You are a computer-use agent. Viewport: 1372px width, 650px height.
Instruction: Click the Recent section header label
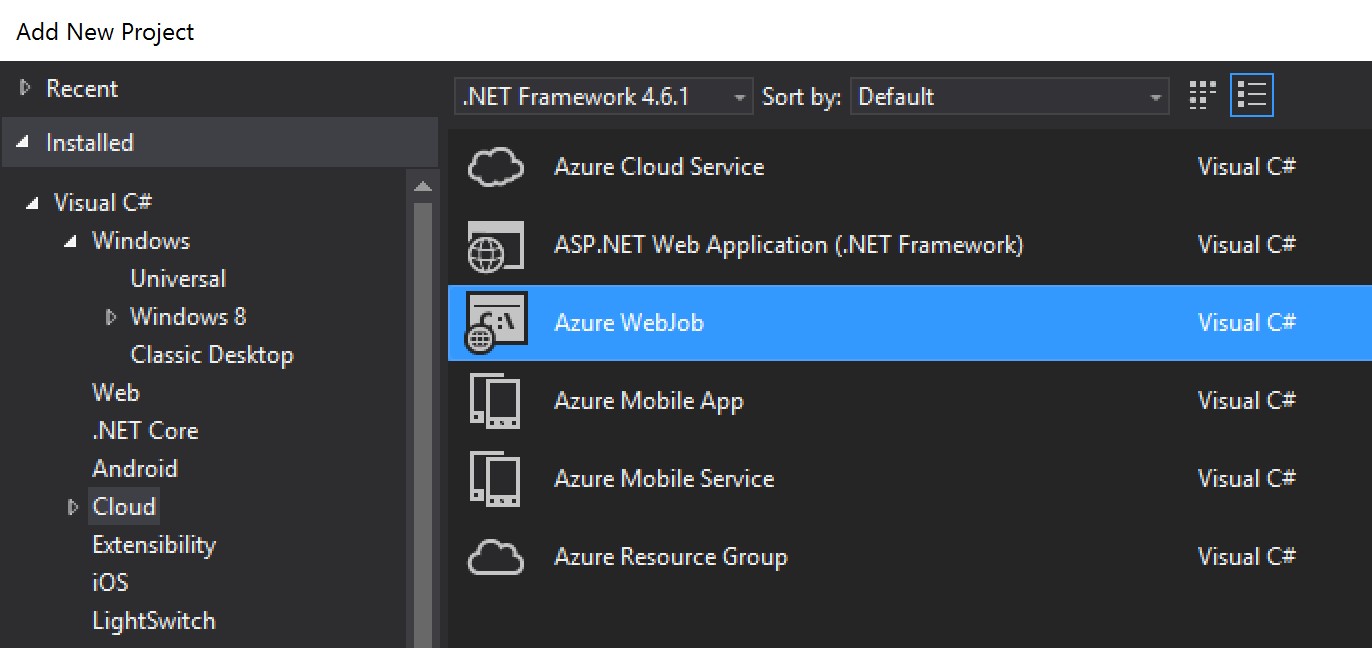82,89
